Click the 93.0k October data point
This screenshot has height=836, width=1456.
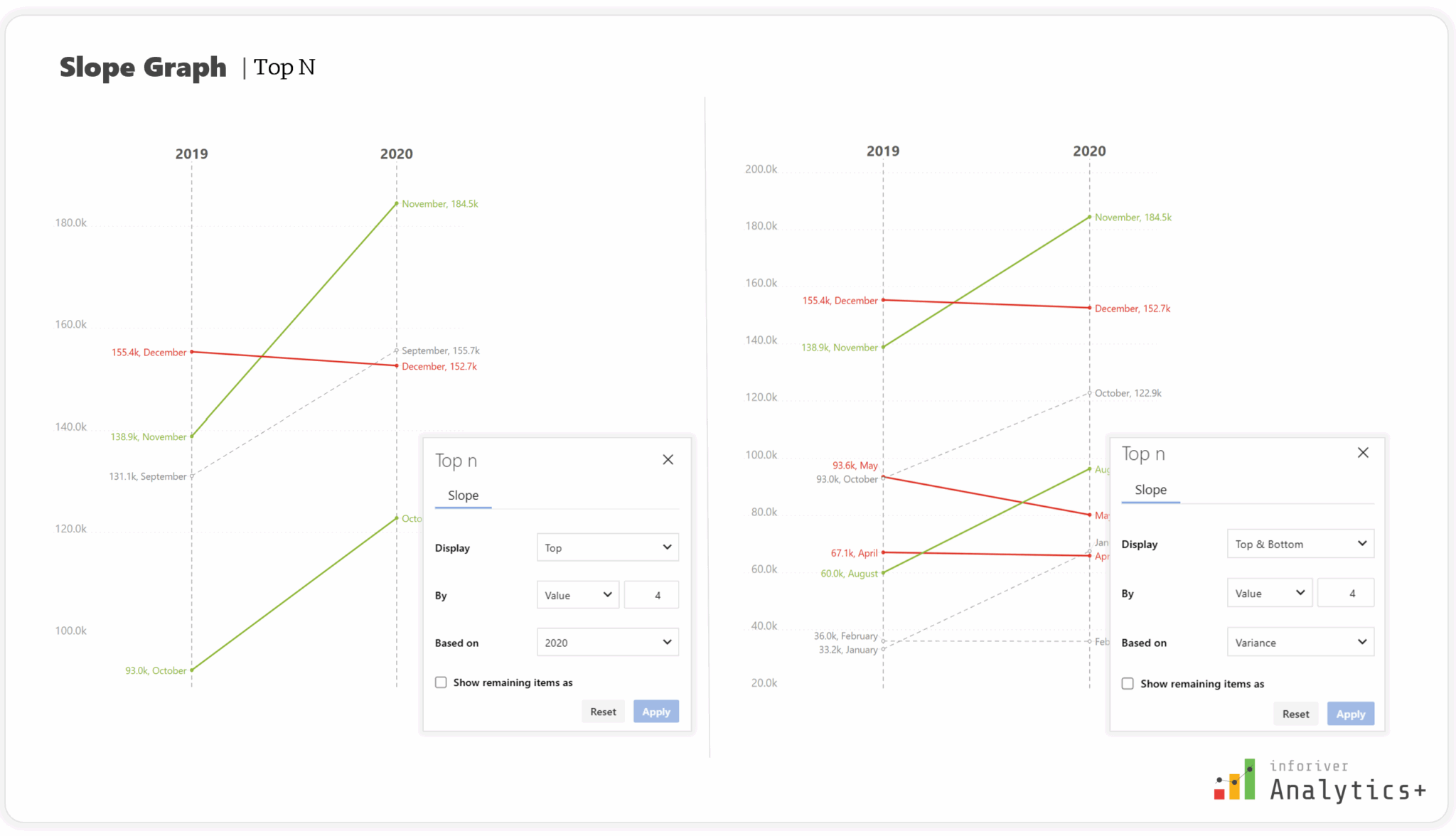191,670
